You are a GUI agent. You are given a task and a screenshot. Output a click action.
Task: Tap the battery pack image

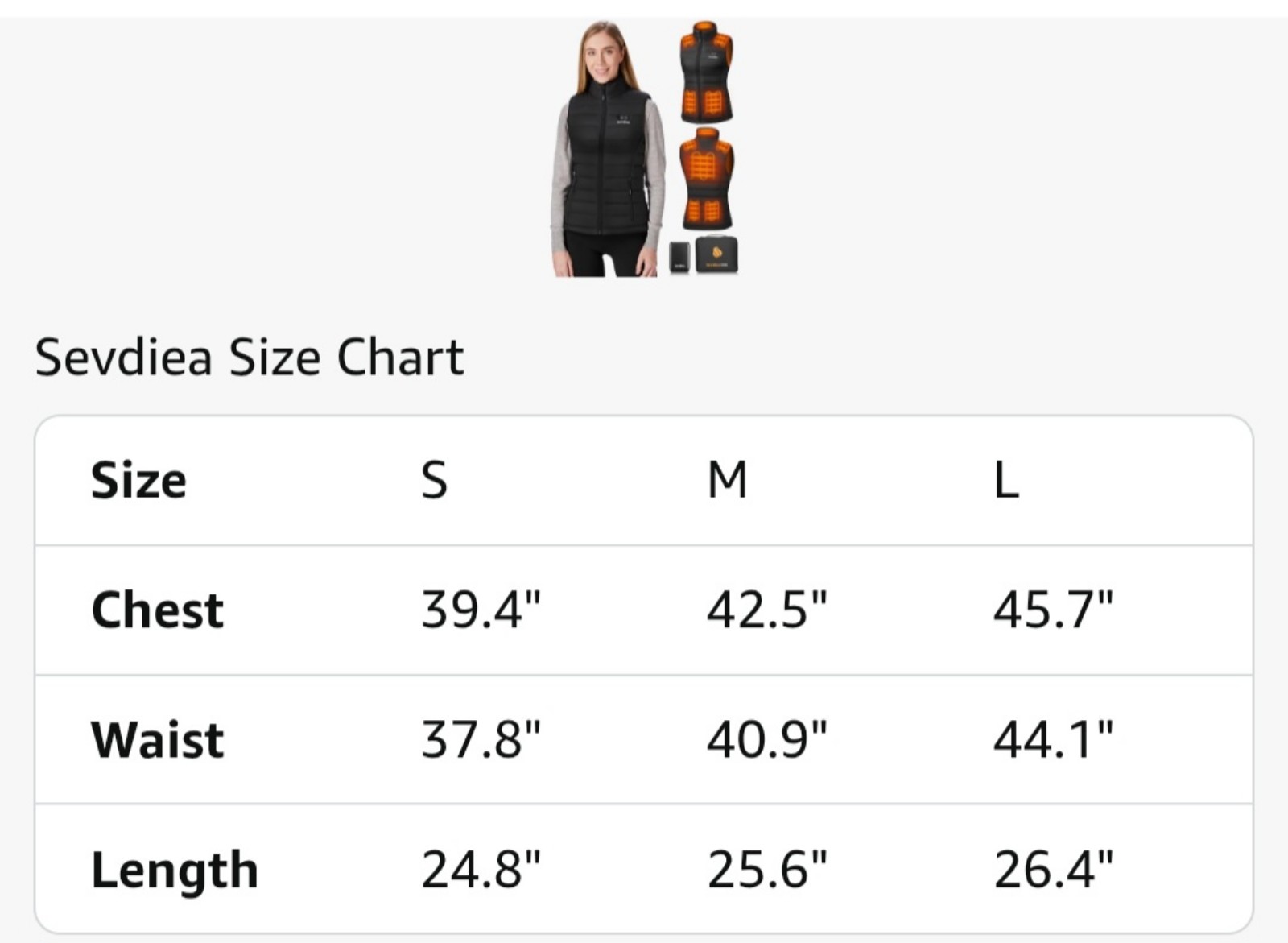pyautogui.click(x=680, y=257)
